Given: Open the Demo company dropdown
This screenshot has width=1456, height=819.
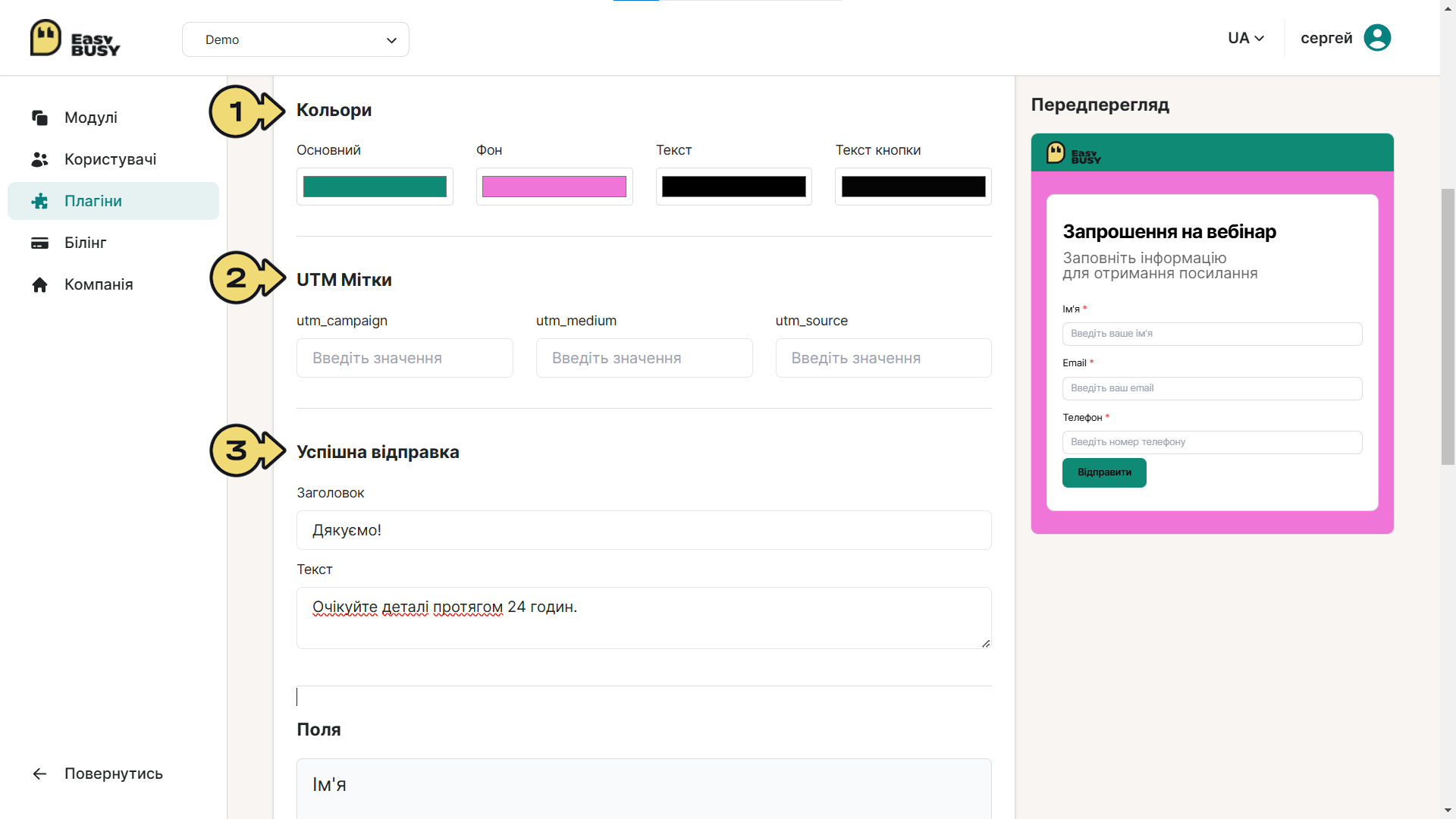Looking at the screenshot, I should pyautogui.click(x=296, y=39).
